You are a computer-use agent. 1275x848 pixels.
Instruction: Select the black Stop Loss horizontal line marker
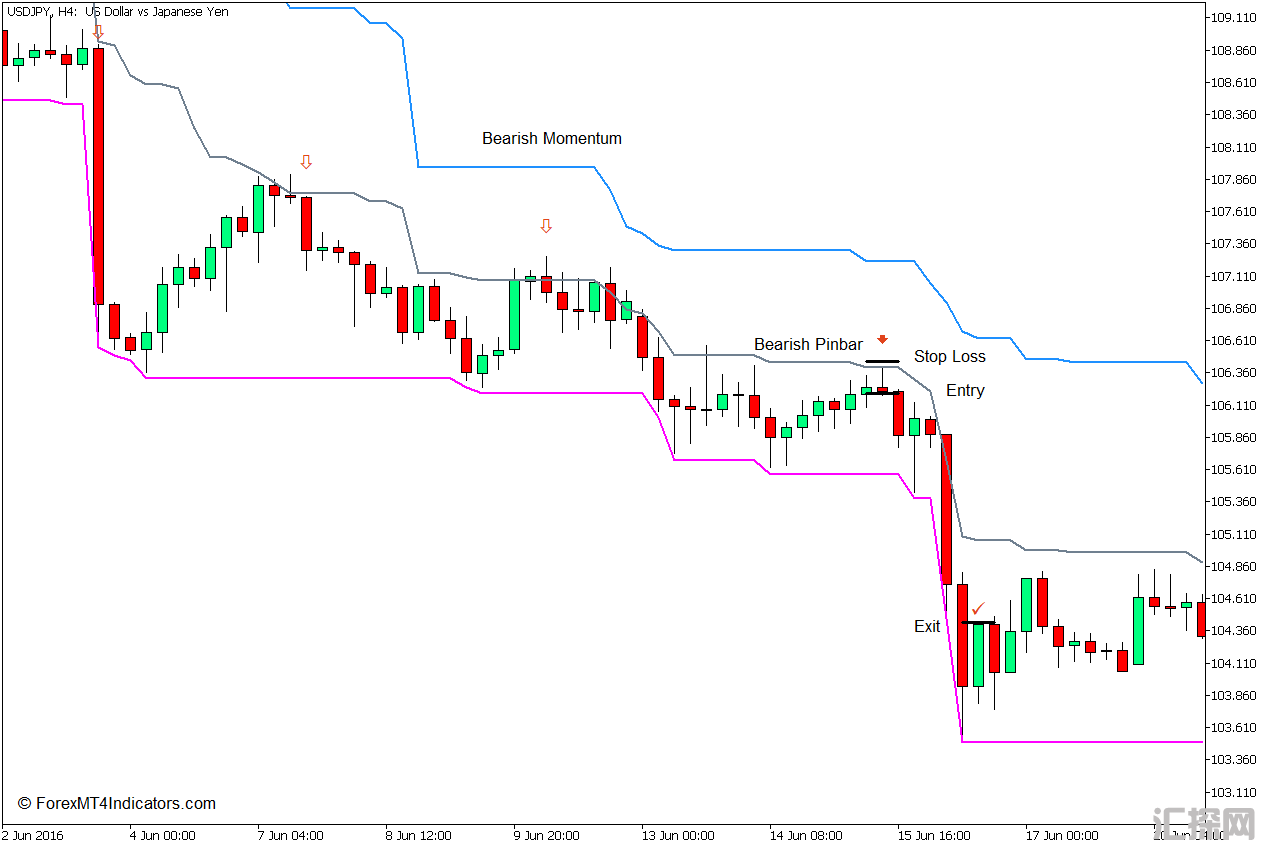coord(882,361)
